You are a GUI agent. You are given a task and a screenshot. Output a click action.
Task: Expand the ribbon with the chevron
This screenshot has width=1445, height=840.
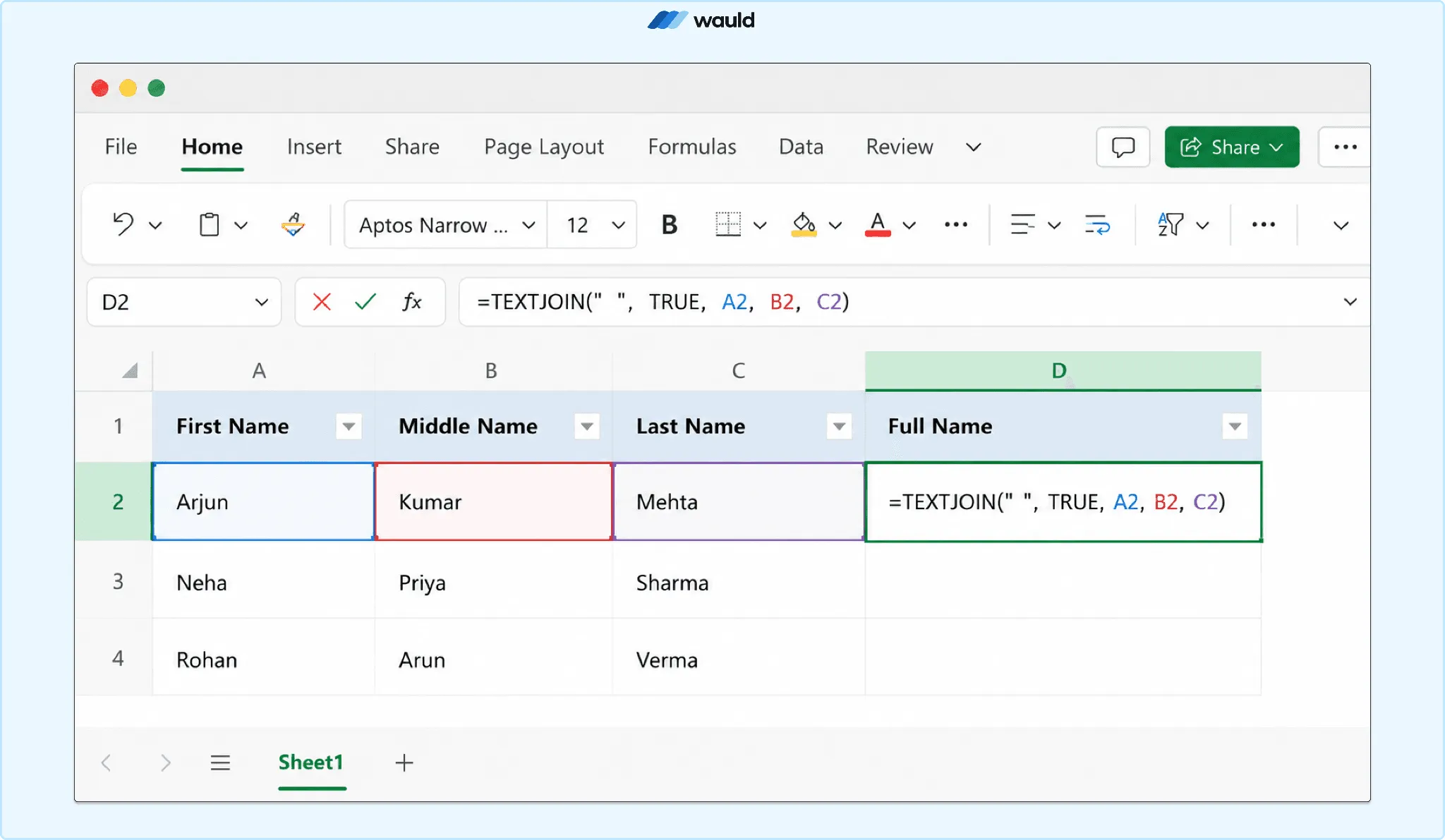[1341, 226]
